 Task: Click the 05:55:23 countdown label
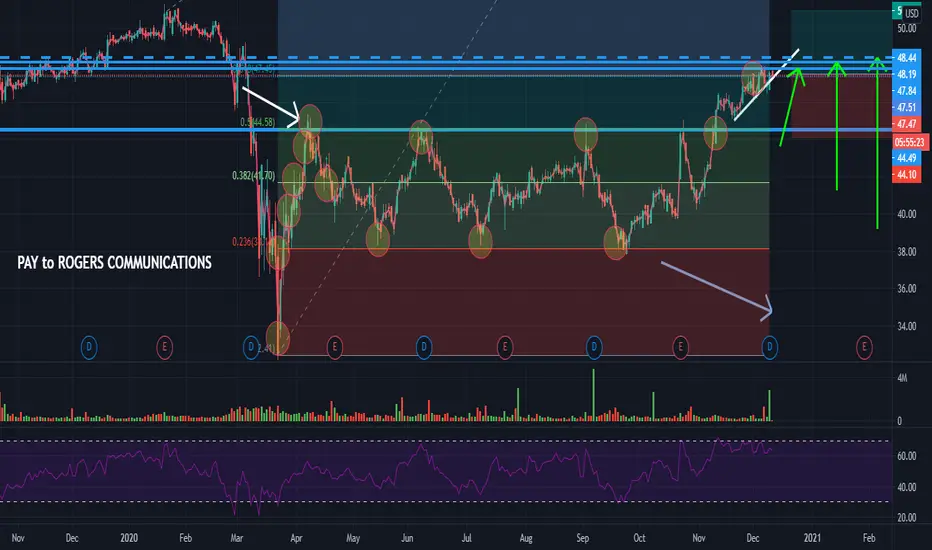point(910,142)
